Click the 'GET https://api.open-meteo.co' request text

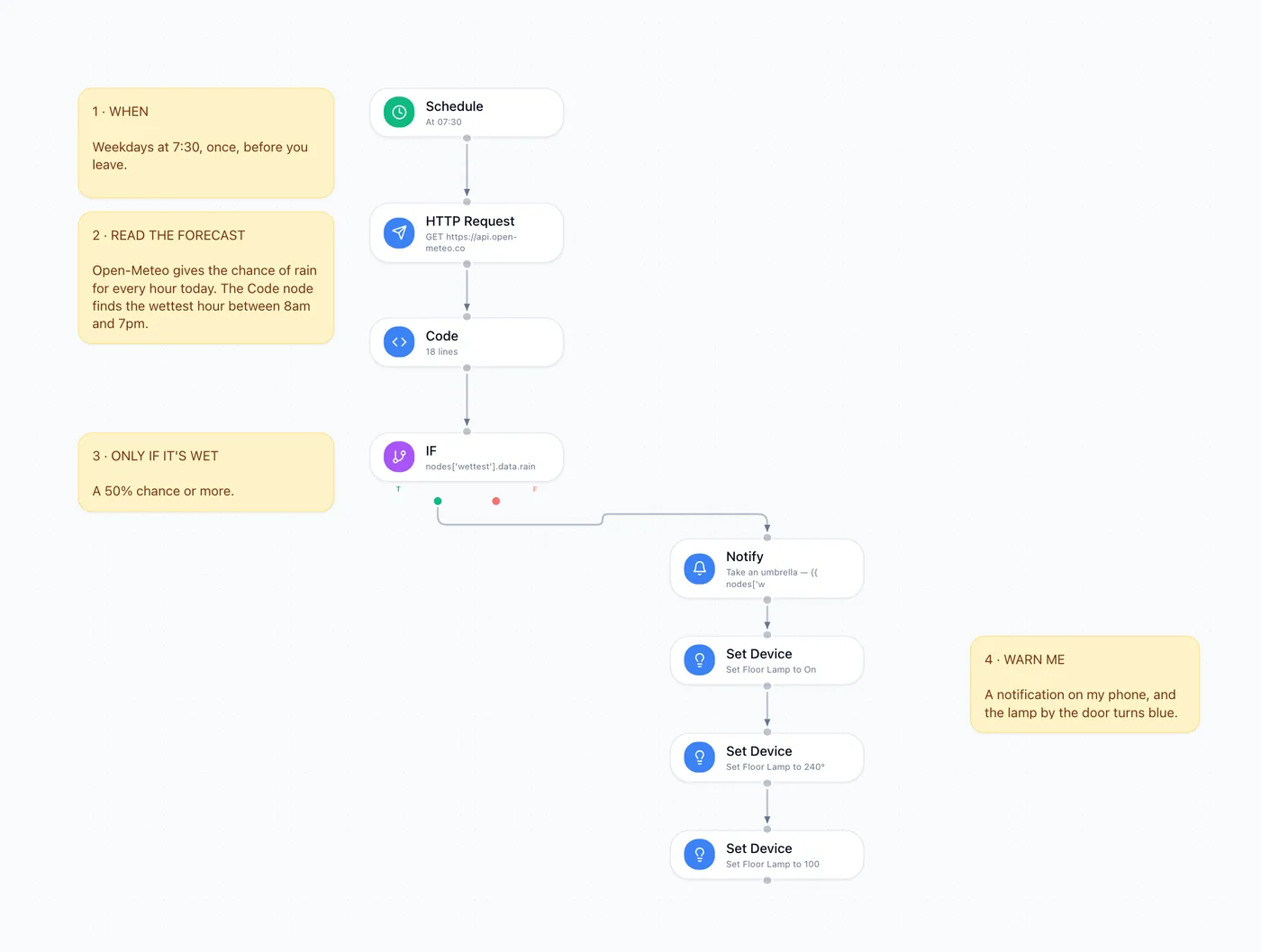(471, 242)
